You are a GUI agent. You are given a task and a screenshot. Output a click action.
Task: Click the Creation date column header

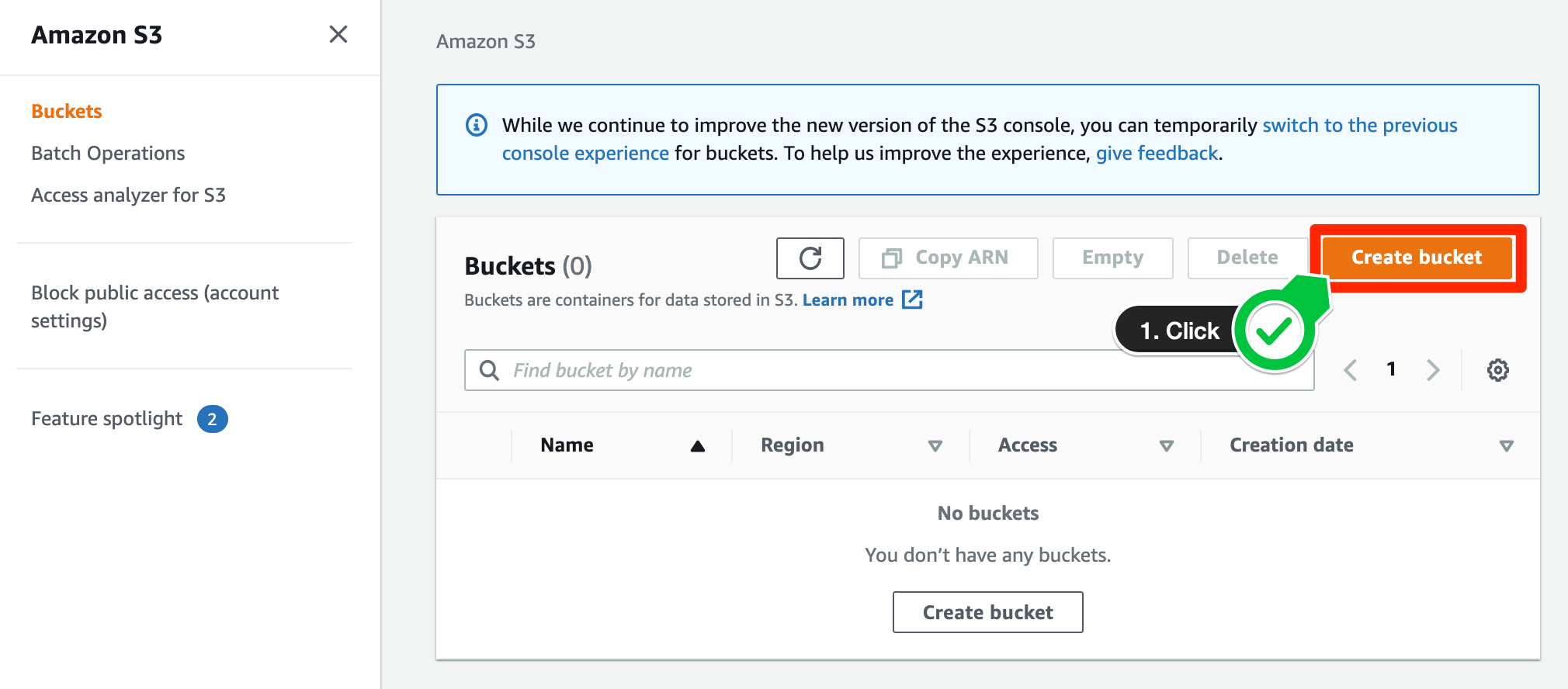coord(1291,445)
